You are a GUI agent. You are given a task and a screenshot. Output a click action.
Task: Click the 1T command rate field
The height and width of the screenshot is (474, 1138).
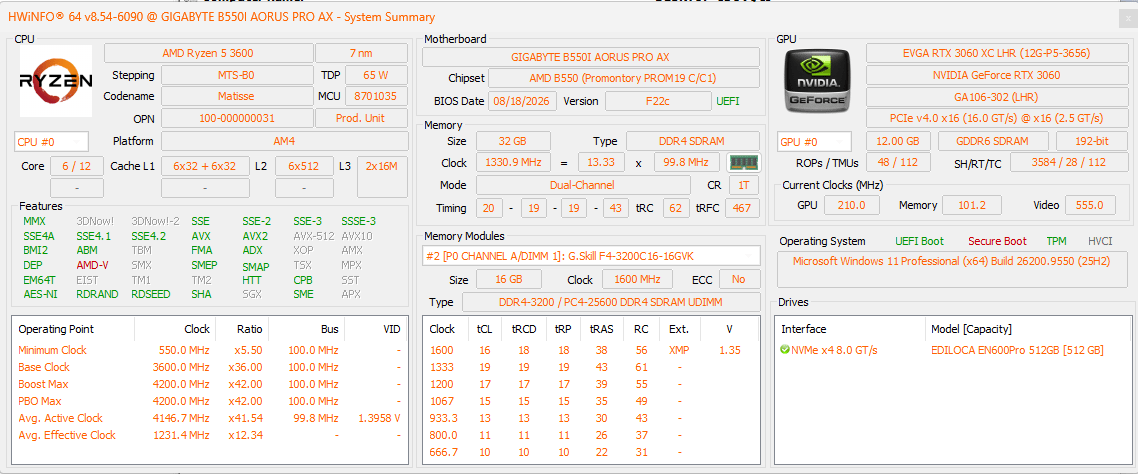coord(744,185)
